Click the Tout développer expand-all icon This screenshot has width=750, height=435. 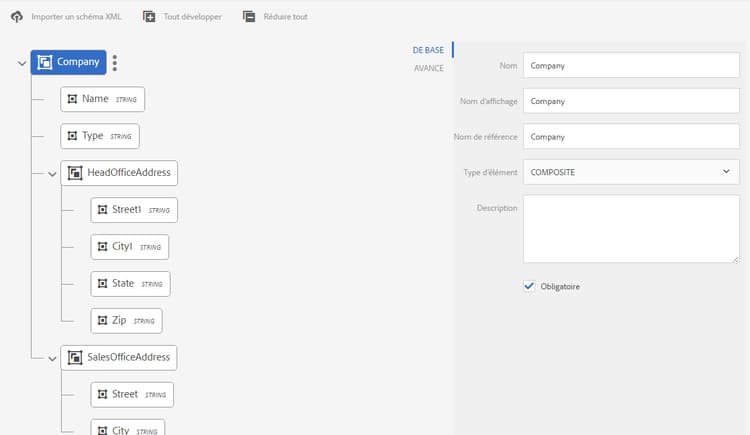click(x=149, y=17)
